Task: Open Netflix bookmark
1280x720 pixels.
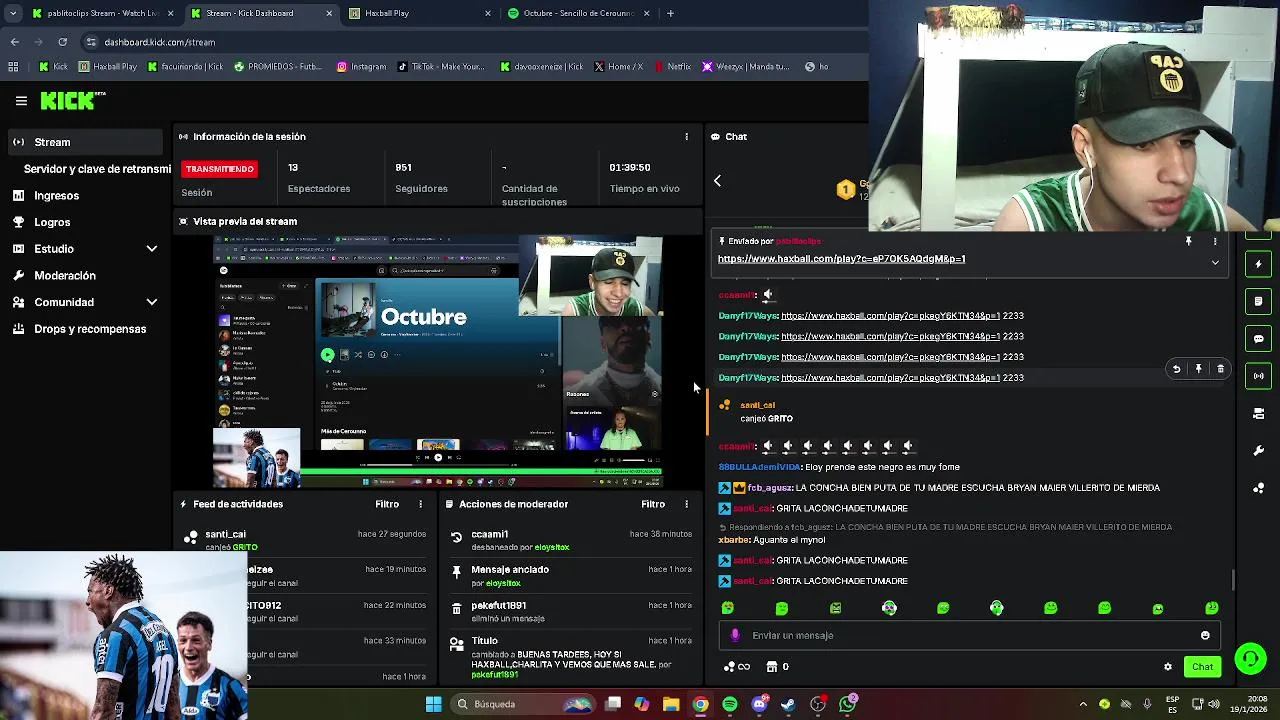Action: pyautogui.click(x=672, y=67)
